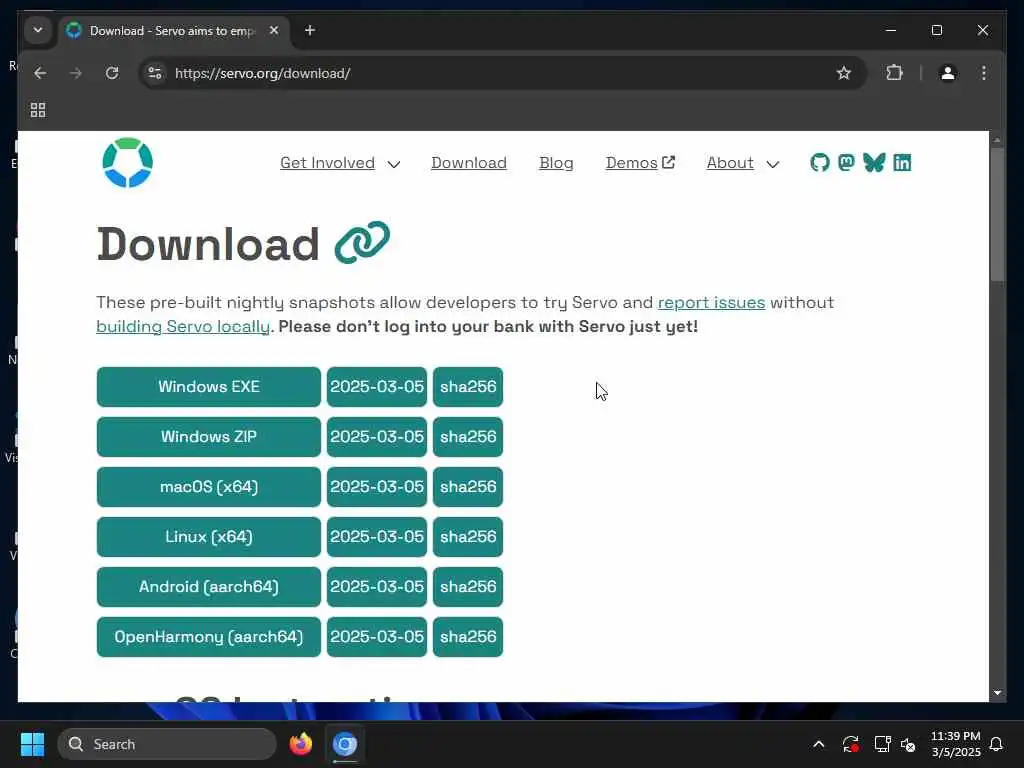Click the 2025-03-05 date for OpenHarmony

coord(377,637)
